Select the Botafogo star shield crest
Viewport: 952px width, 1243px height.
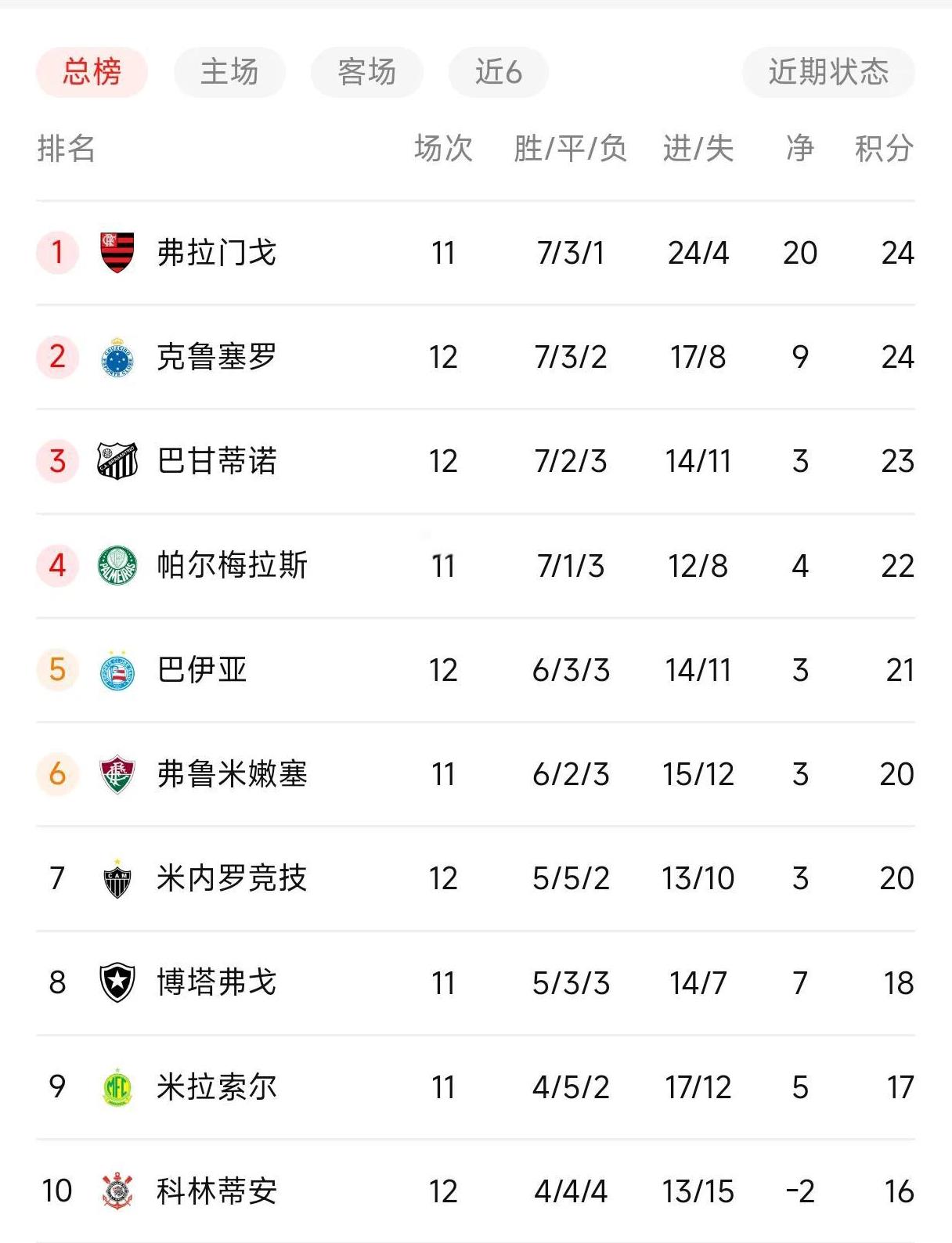pos(117,982)
